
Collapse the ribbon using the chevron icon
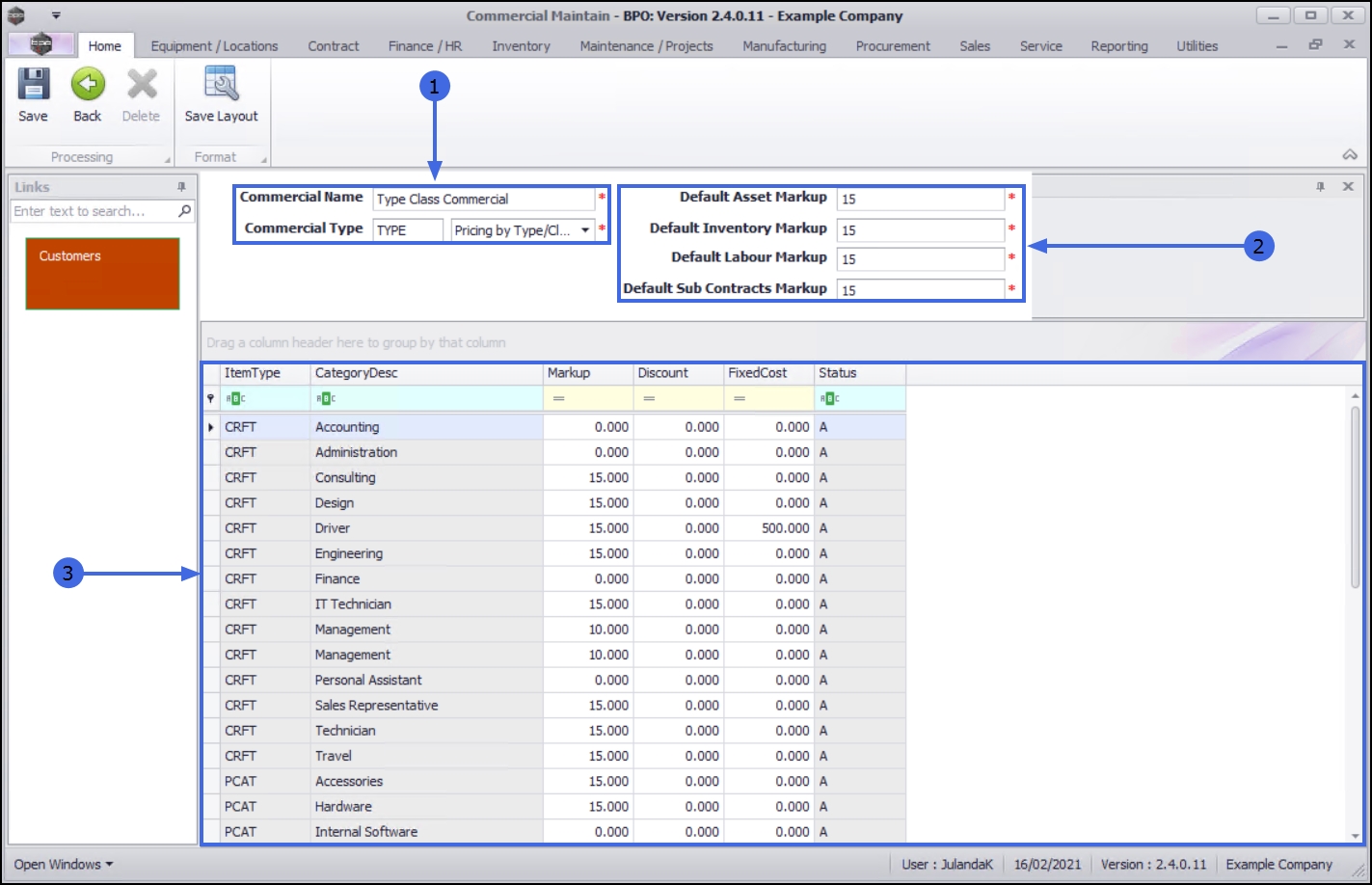click(x=1350, y=155)
